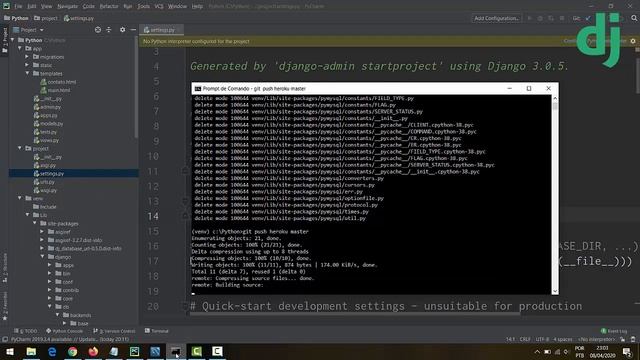Viewport: 640px width, 360px height.
Task: Click the CRLF line separator status entry
Action: pos(525,339)
